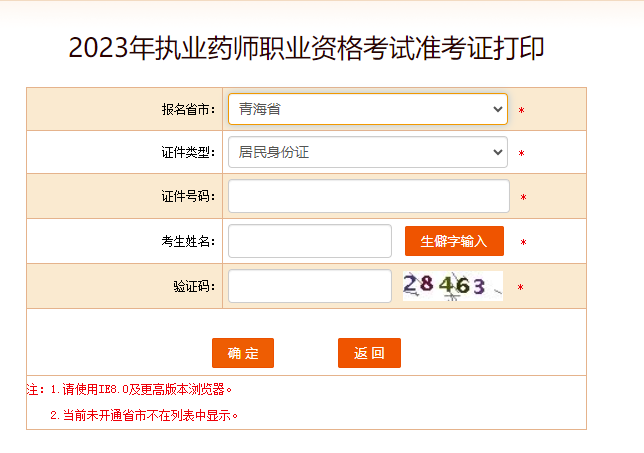Expand the 证件类型 dropdown showing 居民身份证
Image resolution: width=644 pixels, height=453 pixels.
tap(368, 152)
